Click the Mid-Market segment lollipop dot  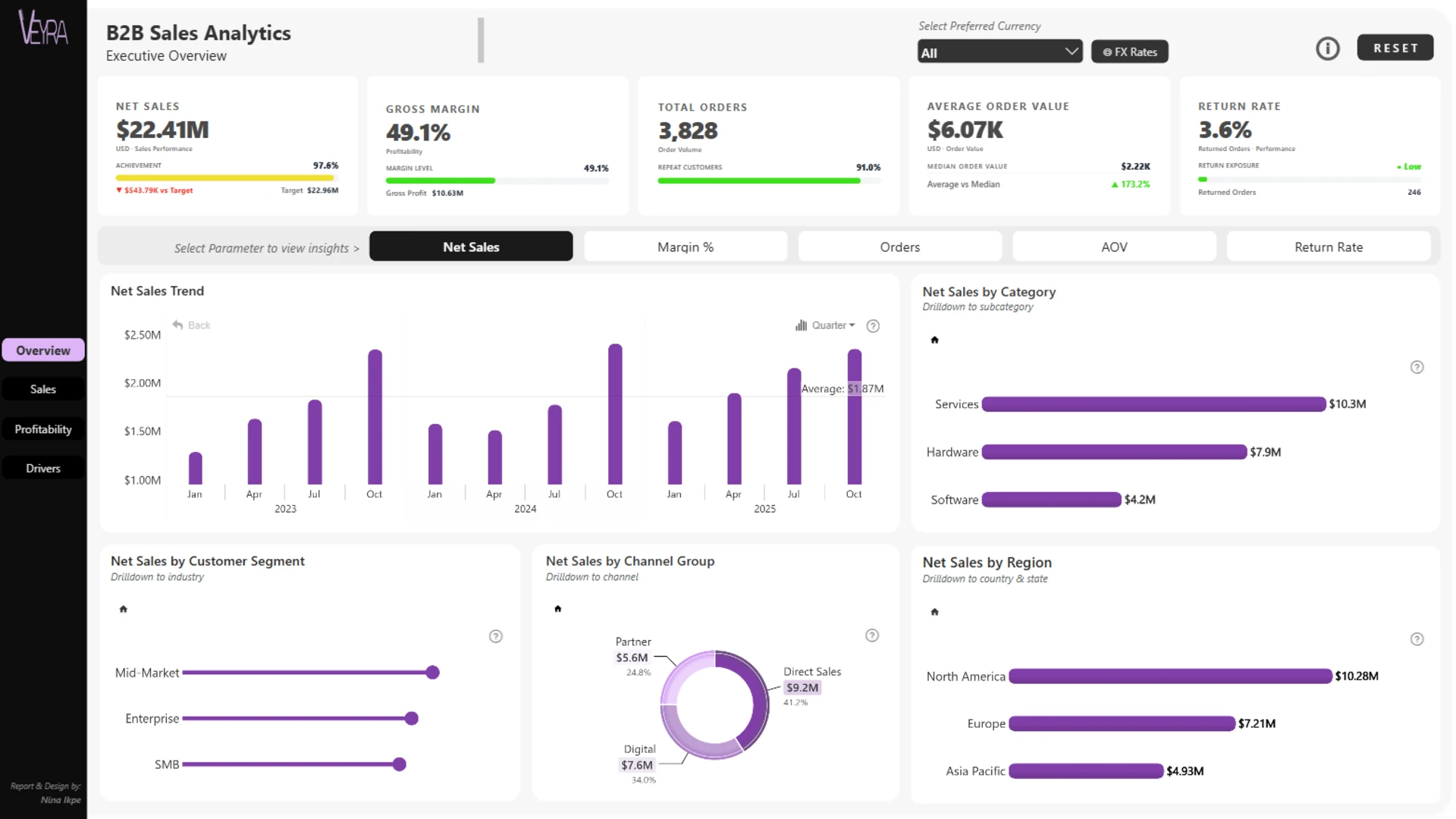pos(432,673)
